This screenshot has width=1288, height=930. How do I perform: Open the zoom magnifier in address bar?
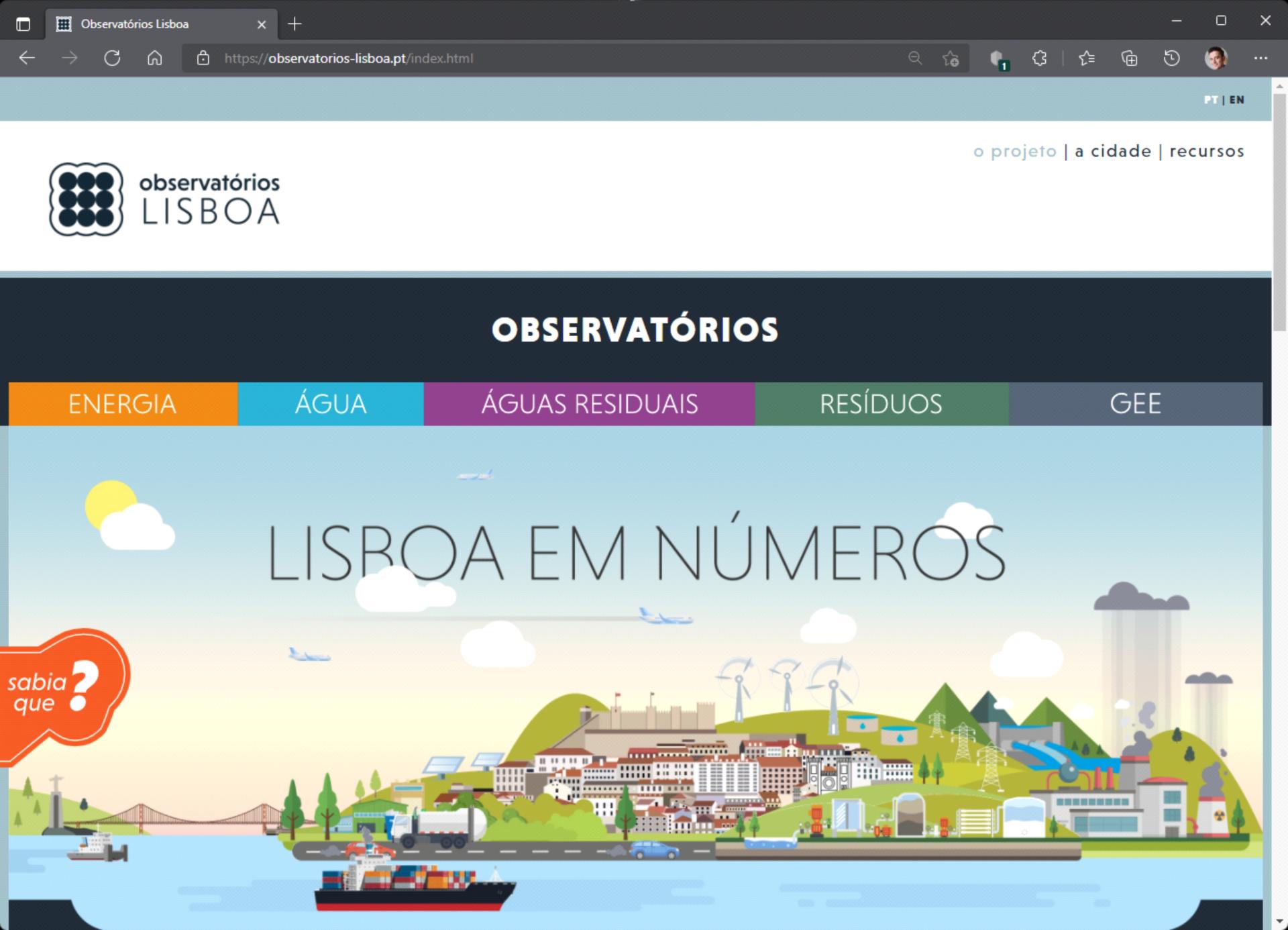915,58
